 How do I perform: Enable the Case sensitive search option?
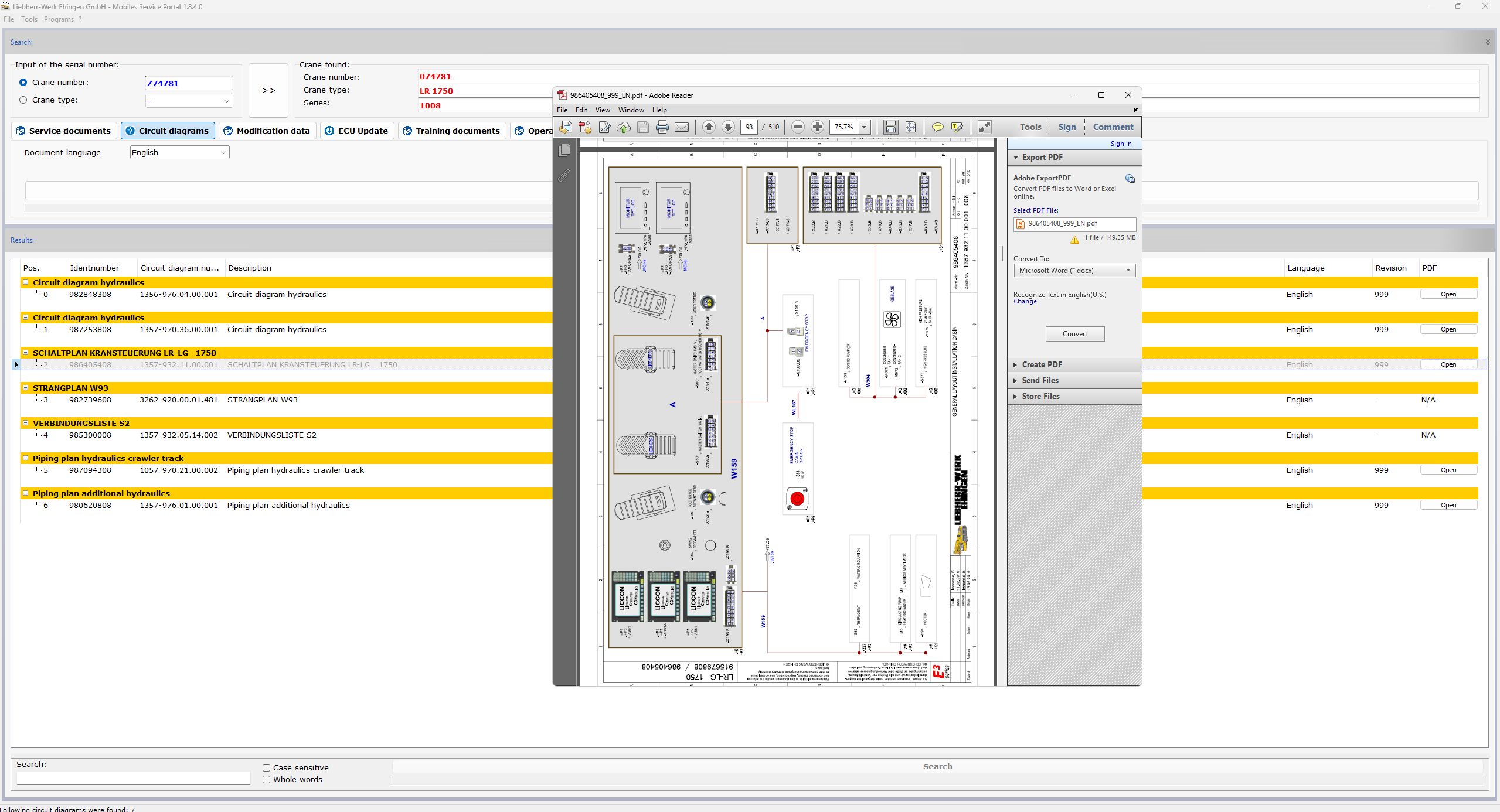pyautogui.click(x=266, y=767)
